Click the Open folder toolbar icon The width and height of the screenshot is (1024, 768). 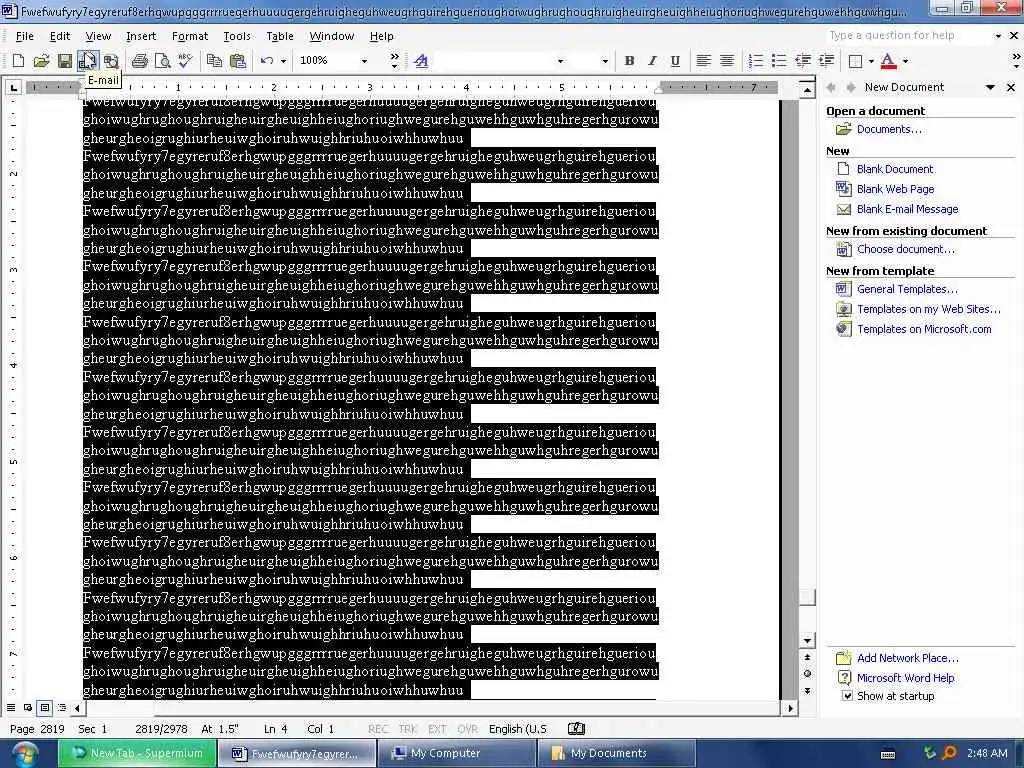[41, 61]
